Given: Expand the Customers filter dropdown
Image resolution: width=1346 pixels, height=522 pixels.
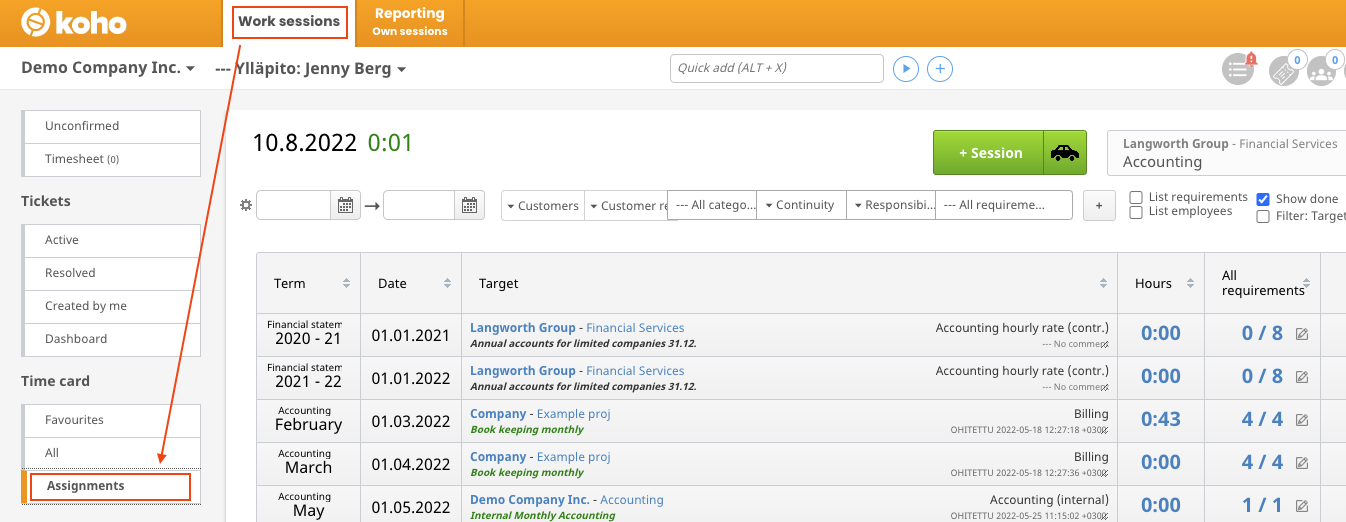Looking at the screenshot, I should click(x=543, y=205).
